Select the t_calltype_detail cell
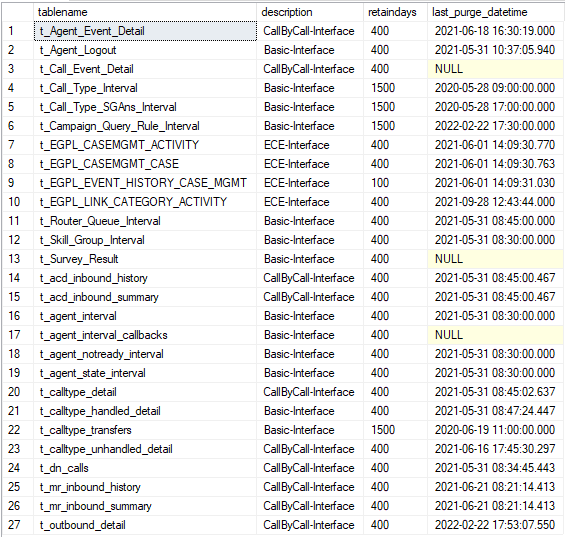The width and height of the screenshot is (565, 537). pos(145,392)
